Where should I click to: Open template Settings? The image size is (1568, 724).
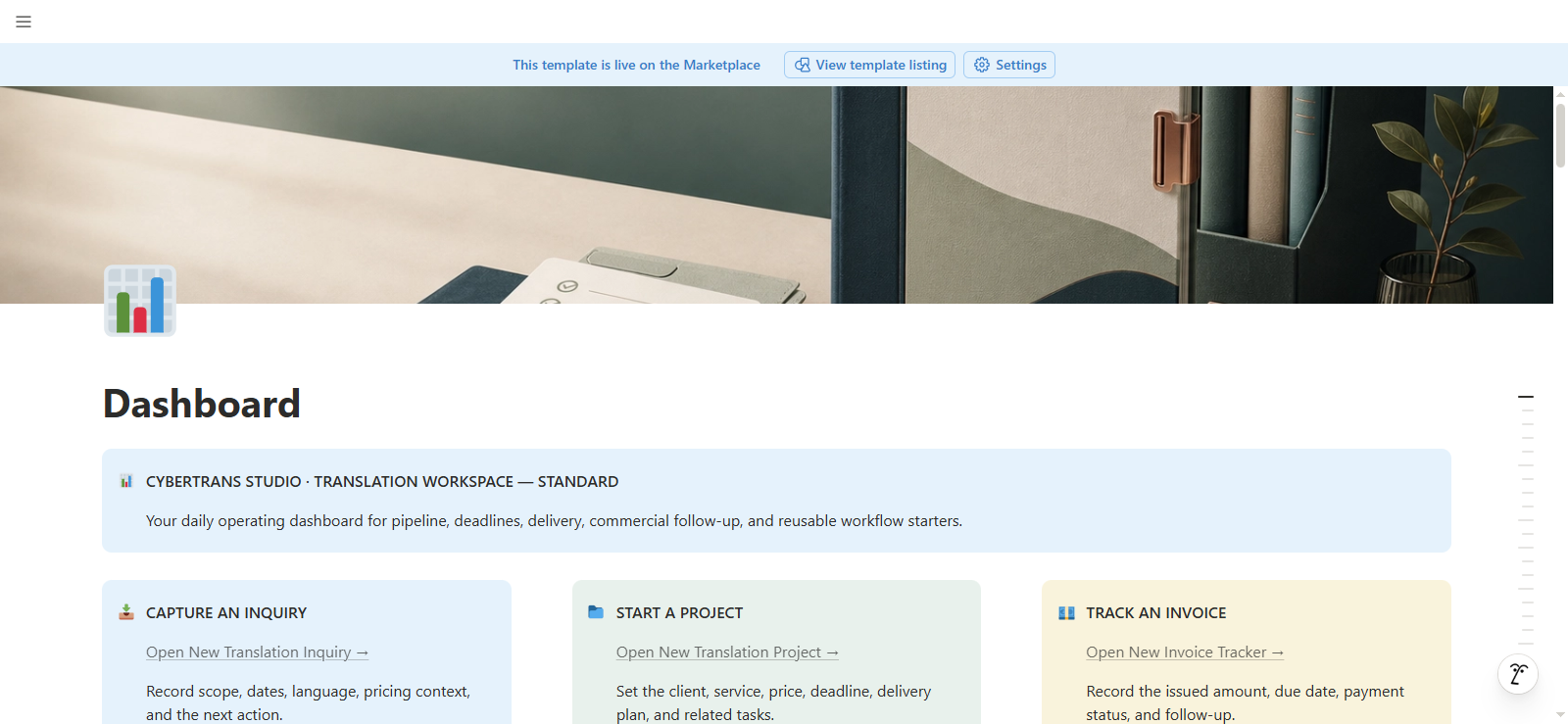(x=1009, y=65)
